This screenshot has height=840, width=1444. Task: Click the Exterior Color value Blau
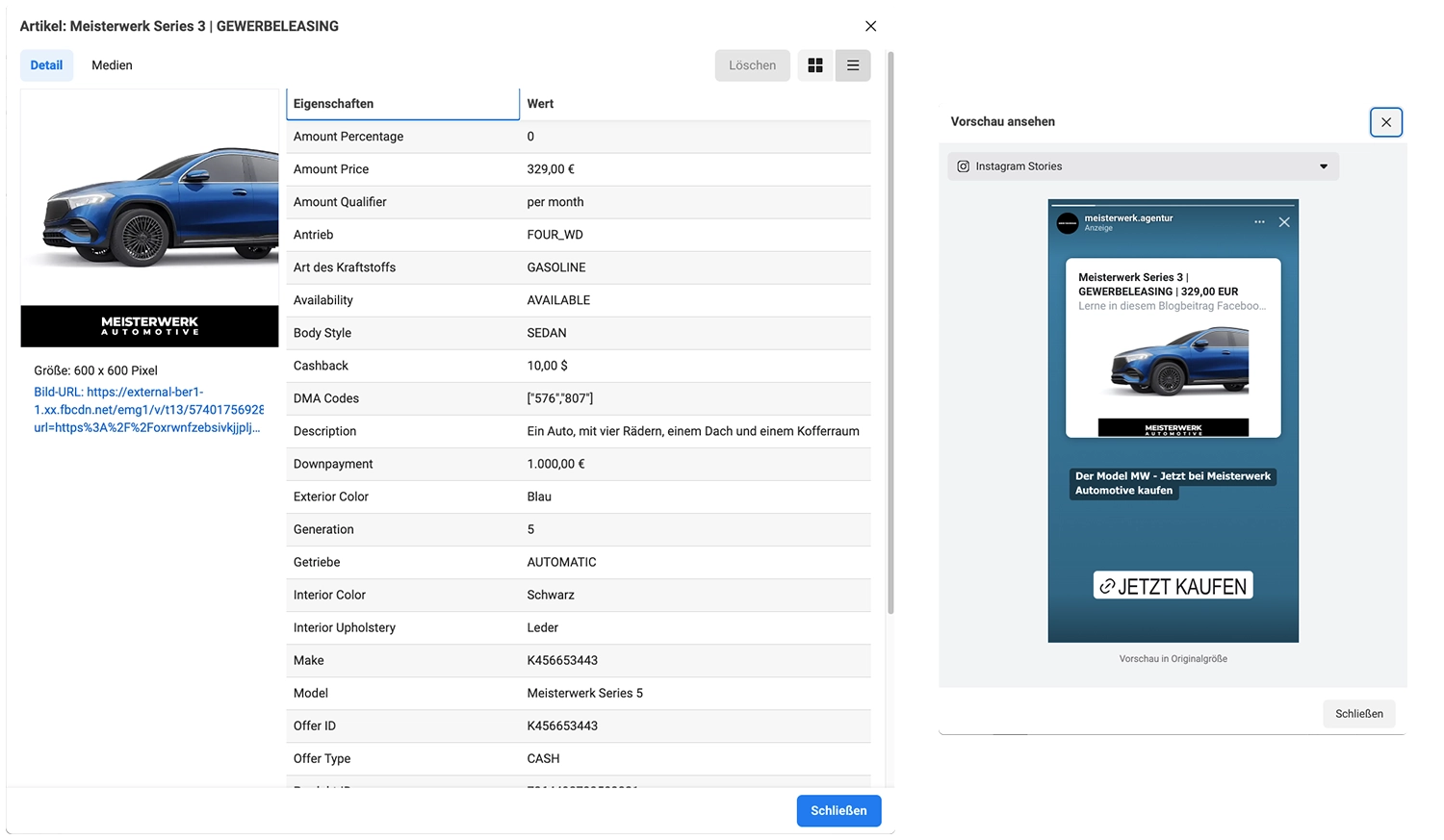[539, 496]
